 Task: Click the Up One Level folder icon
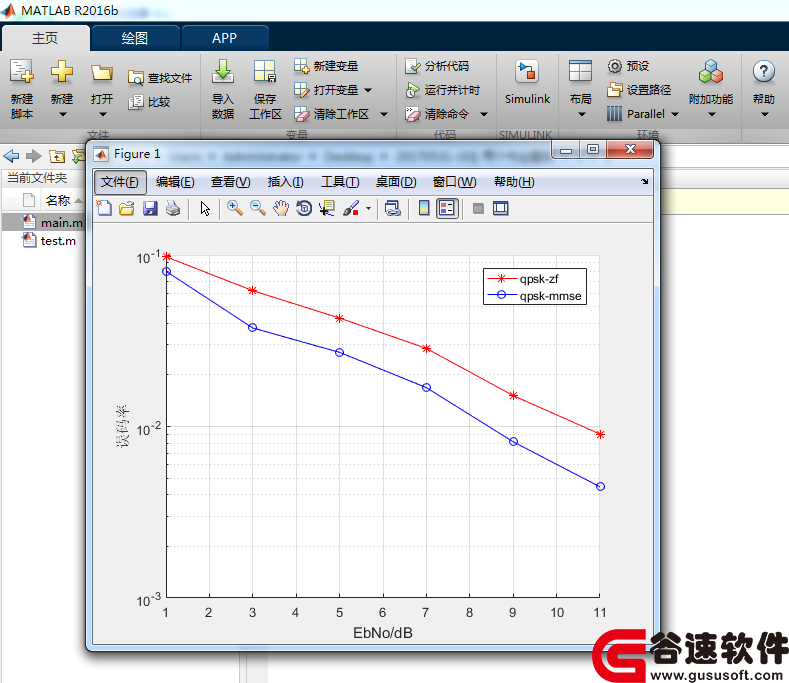click(x=57, y=157)
